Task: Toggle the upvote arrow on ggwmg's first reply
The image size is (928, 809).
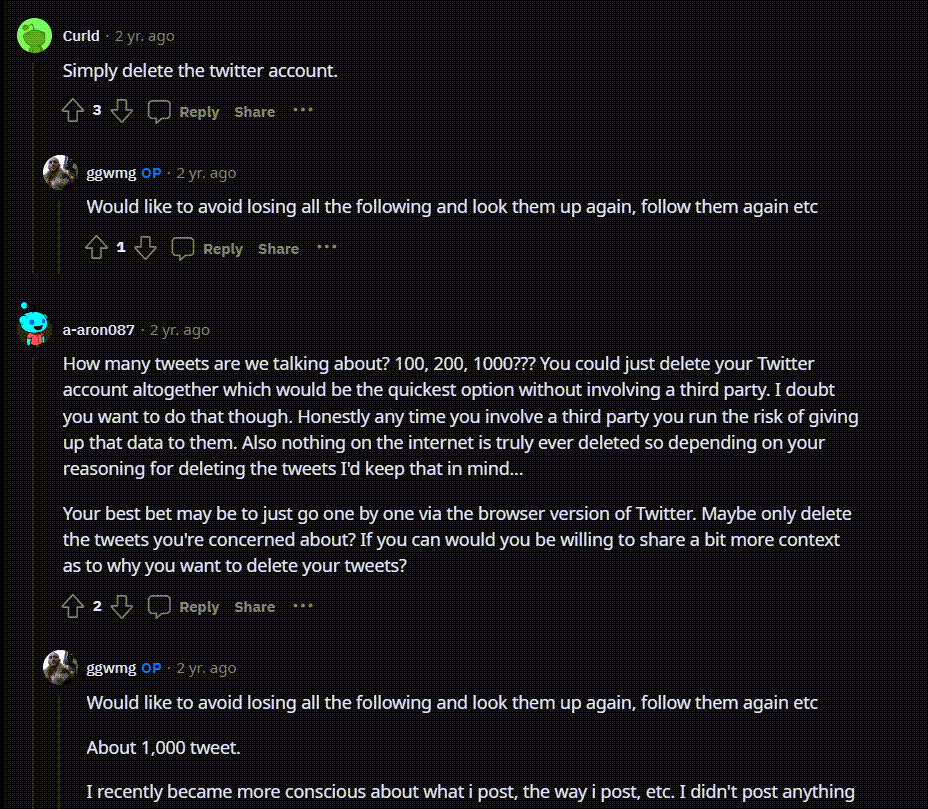Action: click(95, 248)
